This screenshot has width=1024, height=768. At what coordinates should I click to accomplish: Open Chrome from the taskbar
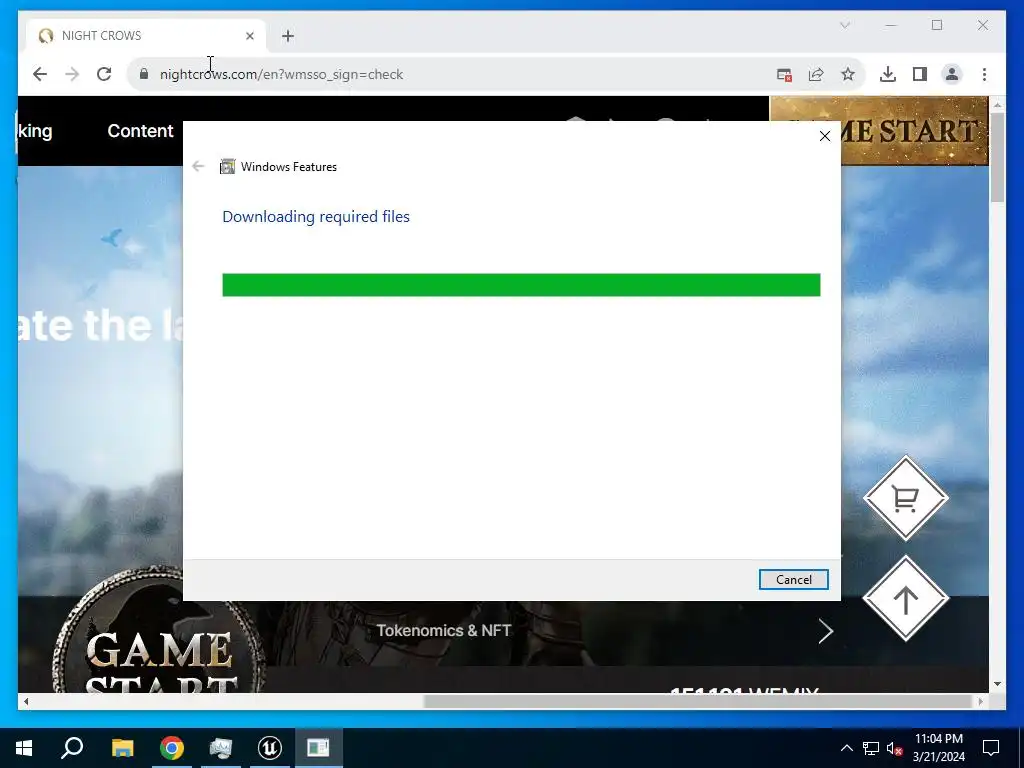[172, 748]
